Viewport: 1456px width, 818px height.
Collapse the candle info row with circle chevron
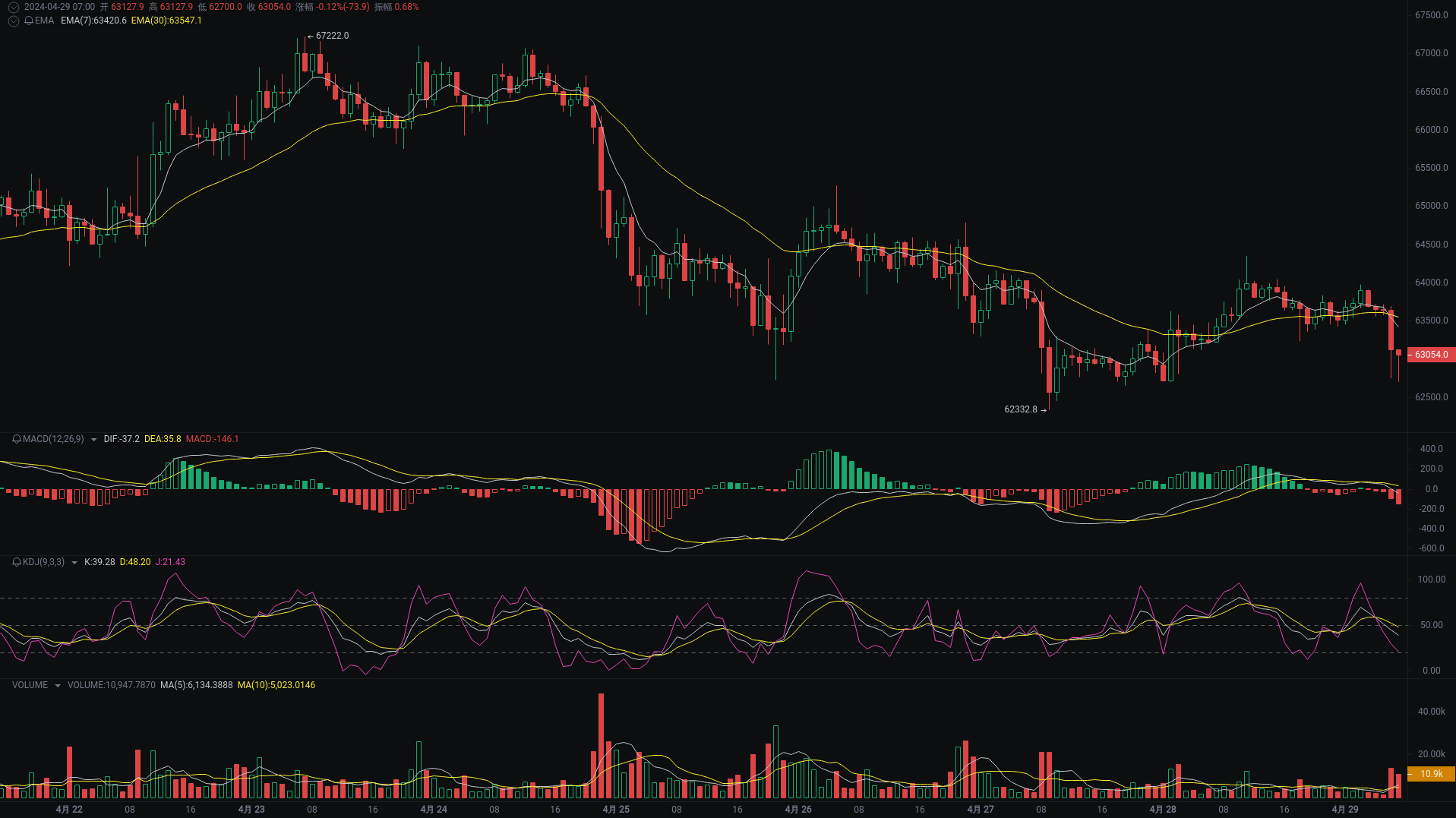tap(14, 7)
